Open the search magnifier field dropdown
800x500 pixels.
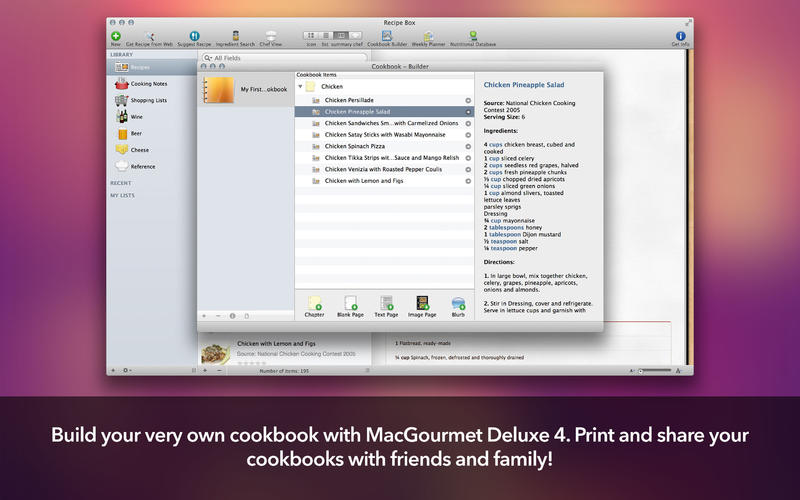click(x=208, y=58)
